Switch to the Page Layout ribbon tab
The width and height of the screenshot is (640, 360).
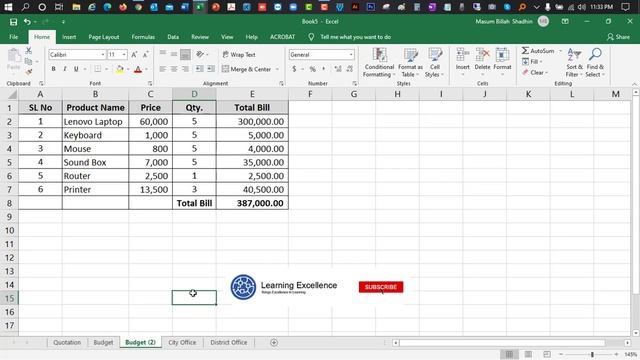104,37
